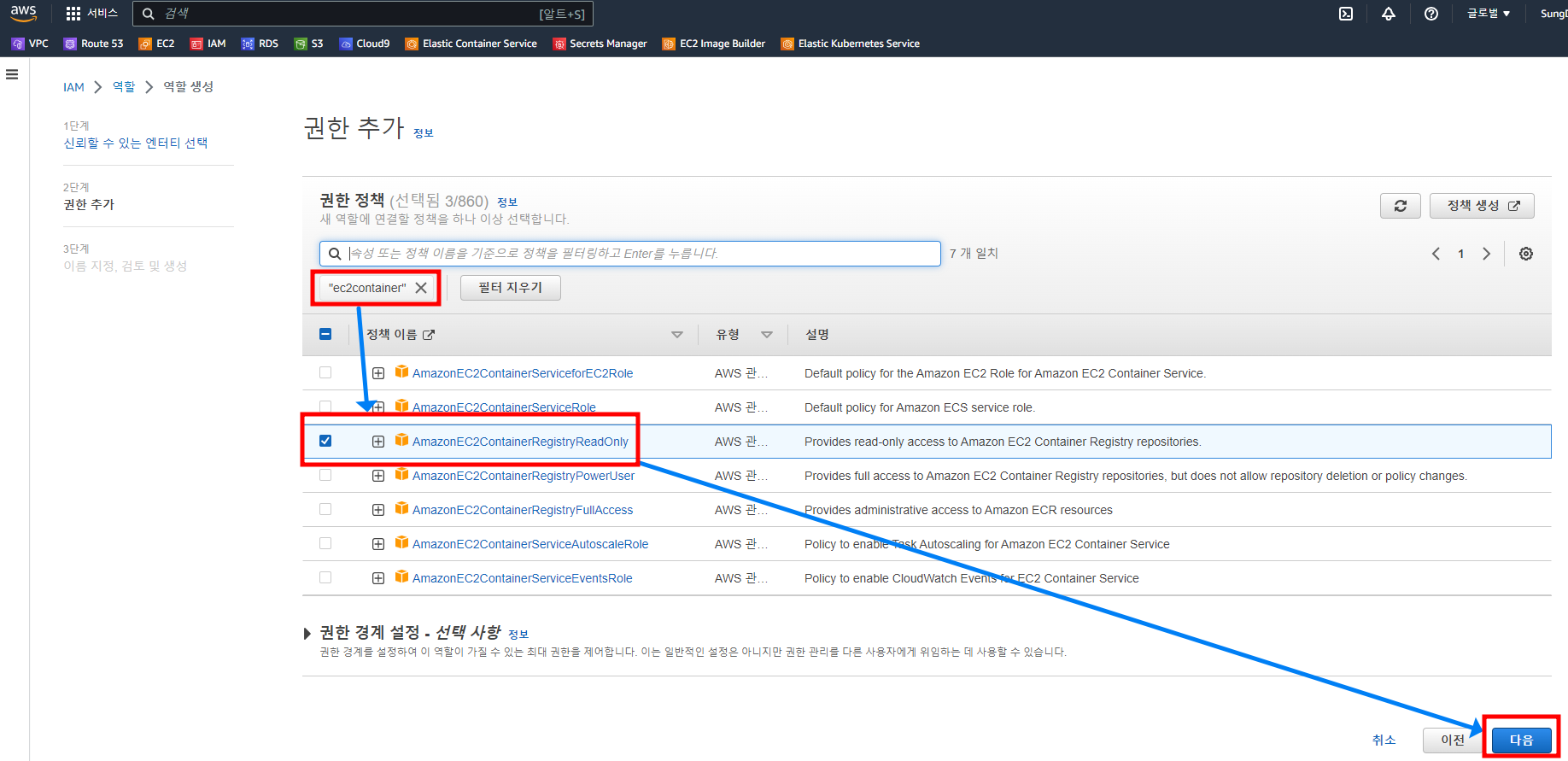Open the help question mark icon

coord(1431,14)
